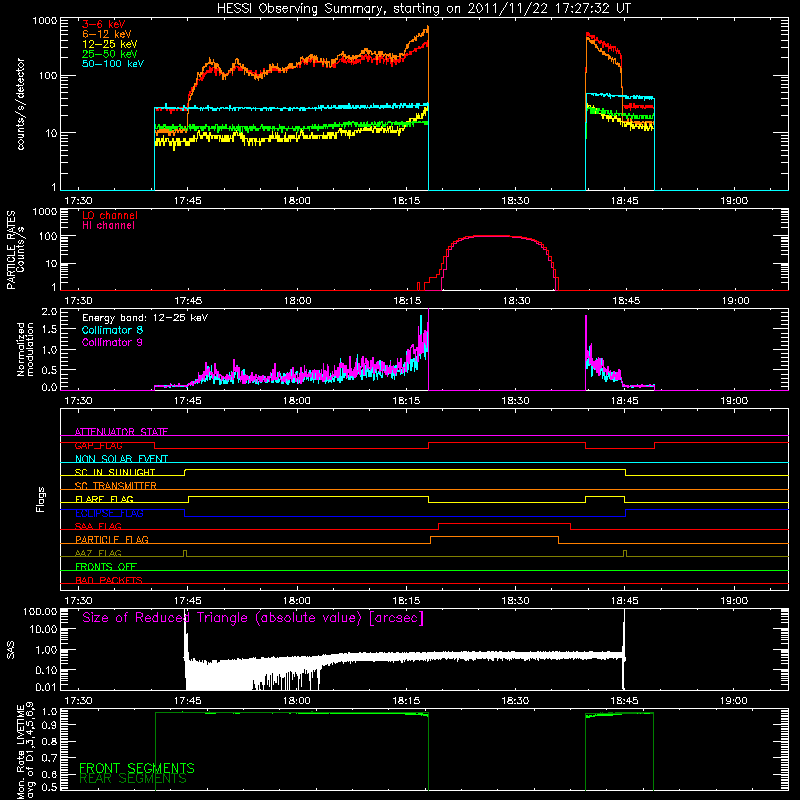The height and width of the screenshot is (800, 800).
Task: Click the 18:15 tick under the count-rate plot
Action: coord(406,201)
